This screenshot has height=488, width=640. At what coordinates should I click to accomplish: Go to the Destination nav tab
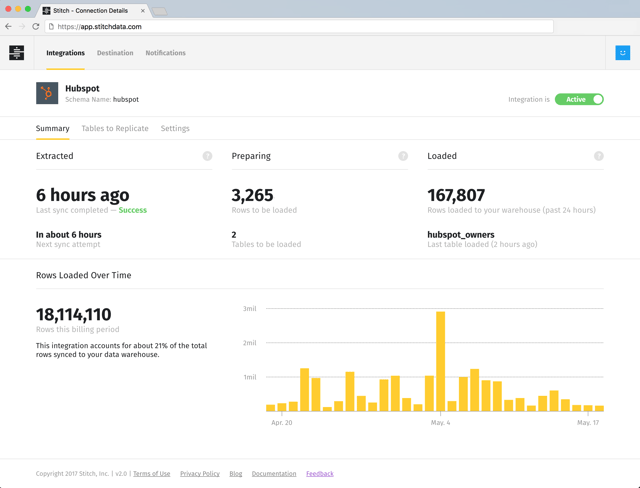click(x=115, y=53)
